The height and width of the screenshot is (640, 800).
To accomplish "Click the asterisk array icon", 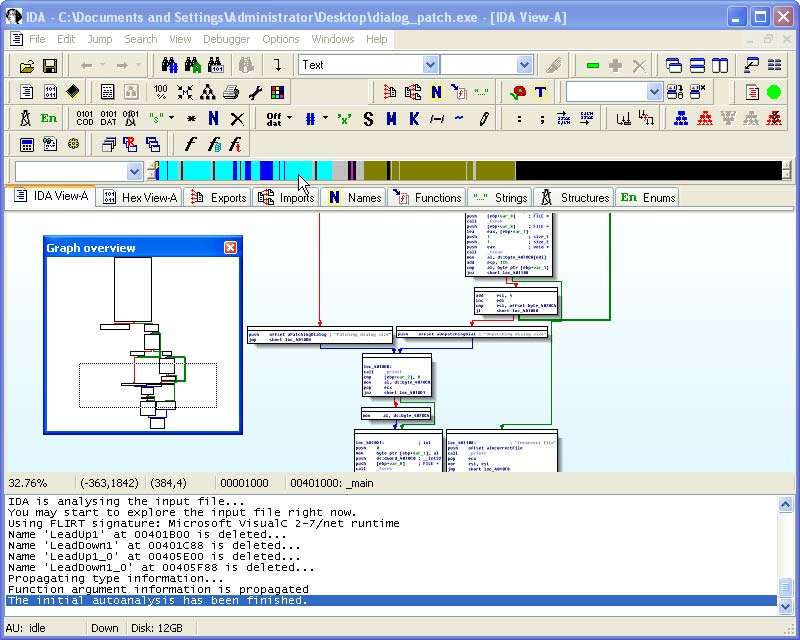I will [191, 119].
